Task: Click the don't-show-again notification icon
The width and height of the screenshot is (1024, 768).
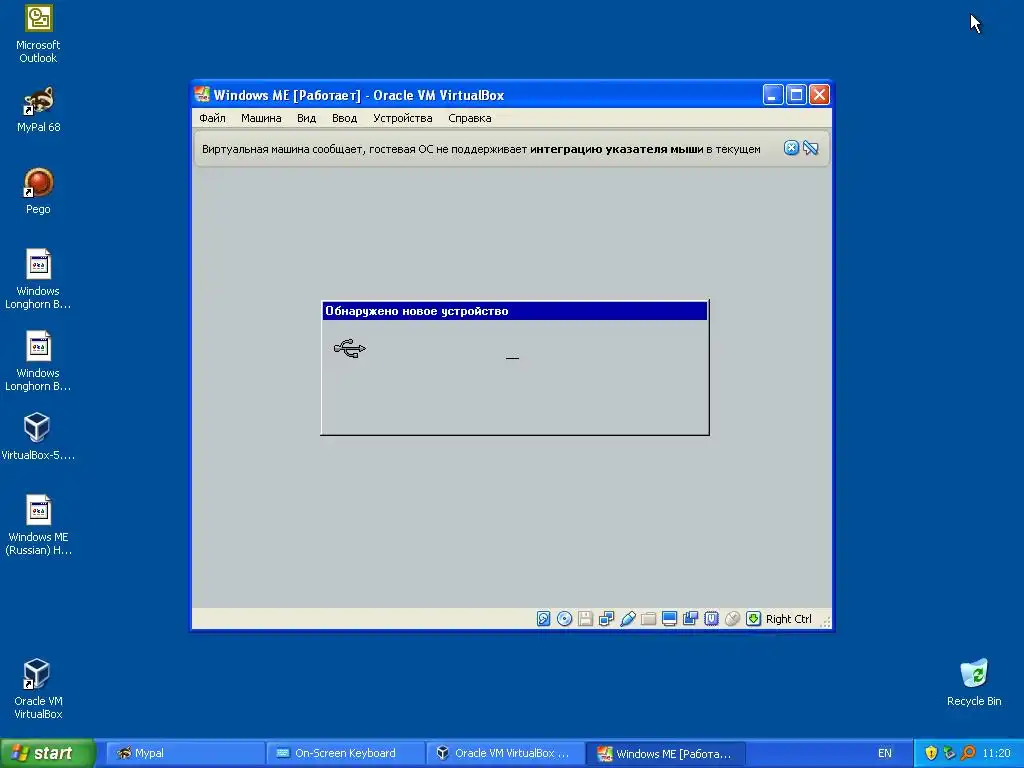Action: click(811, 148)
